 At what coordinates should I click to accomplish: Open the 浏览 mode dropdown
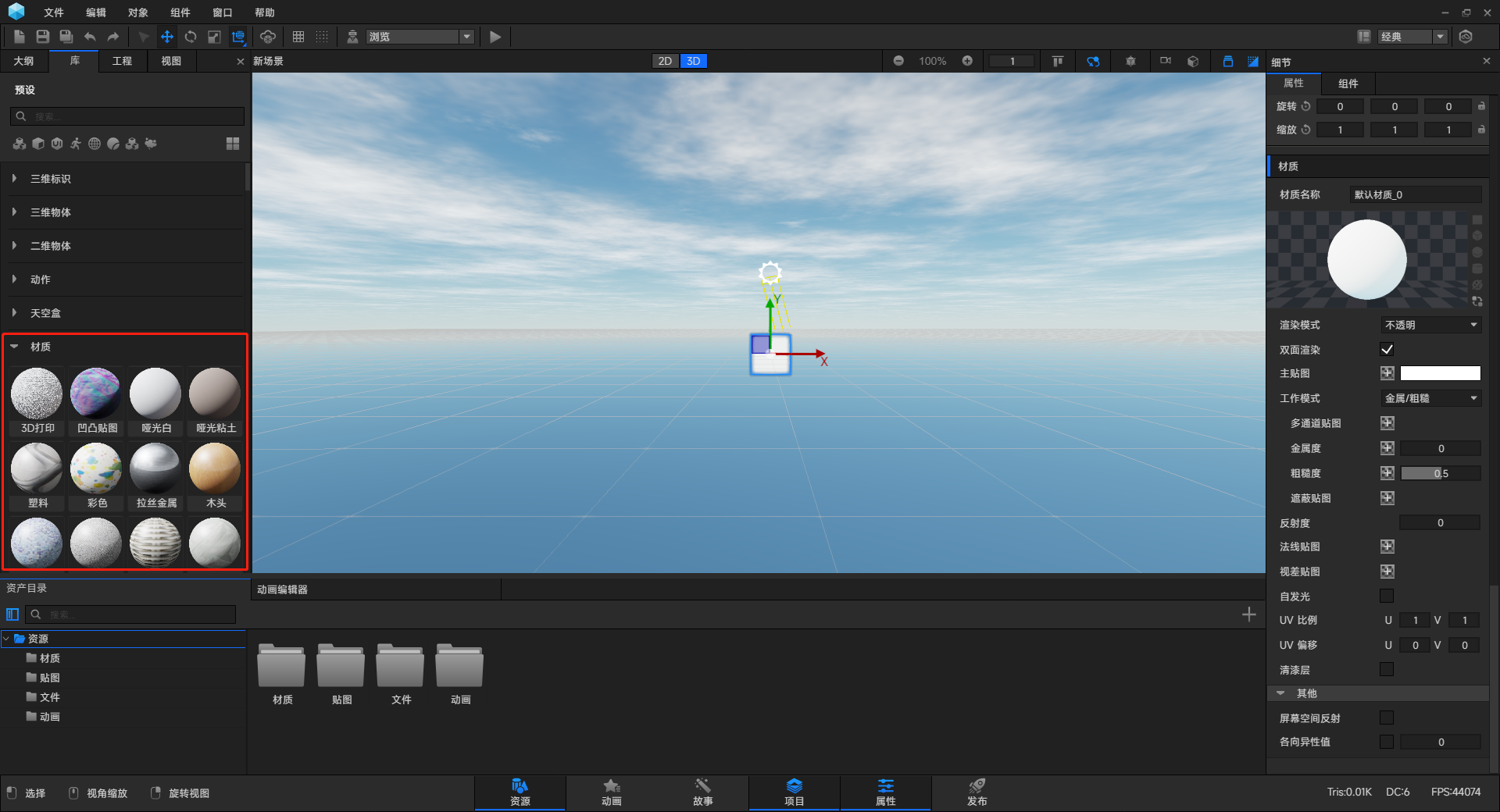[420, 37]
